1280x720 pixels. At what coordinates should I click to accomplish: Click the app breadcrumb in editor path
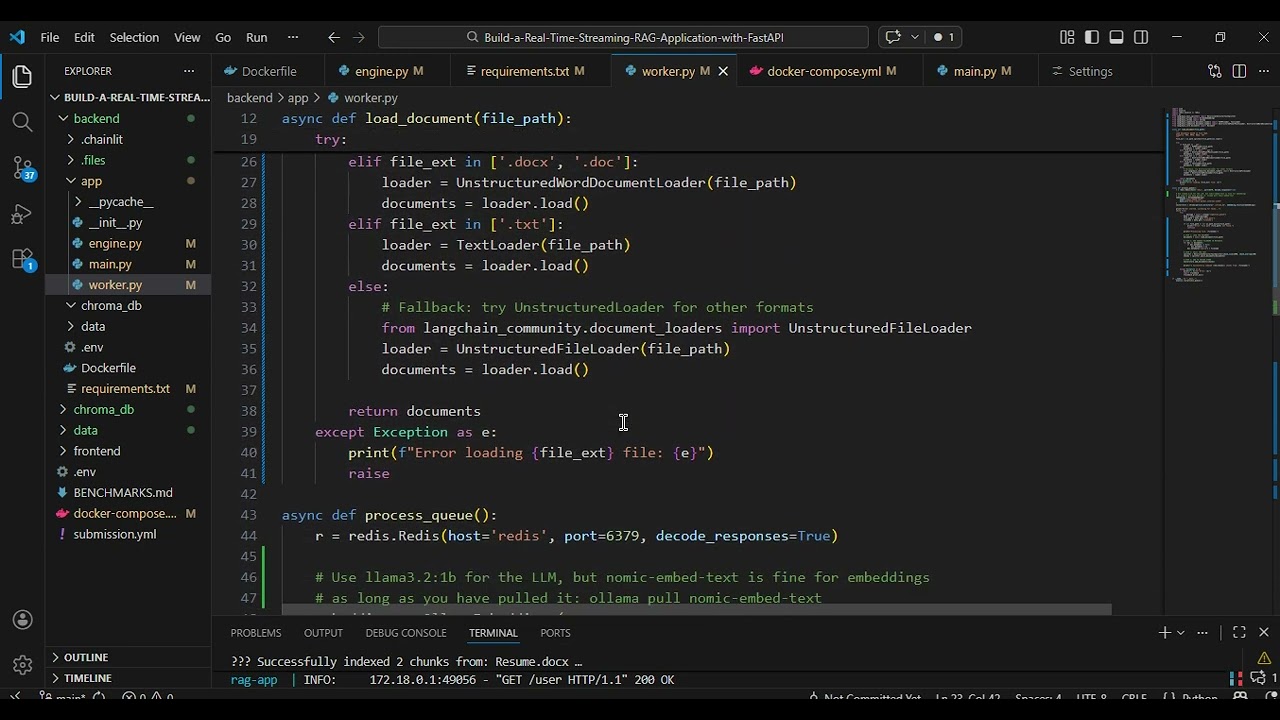tap(298, 98)
